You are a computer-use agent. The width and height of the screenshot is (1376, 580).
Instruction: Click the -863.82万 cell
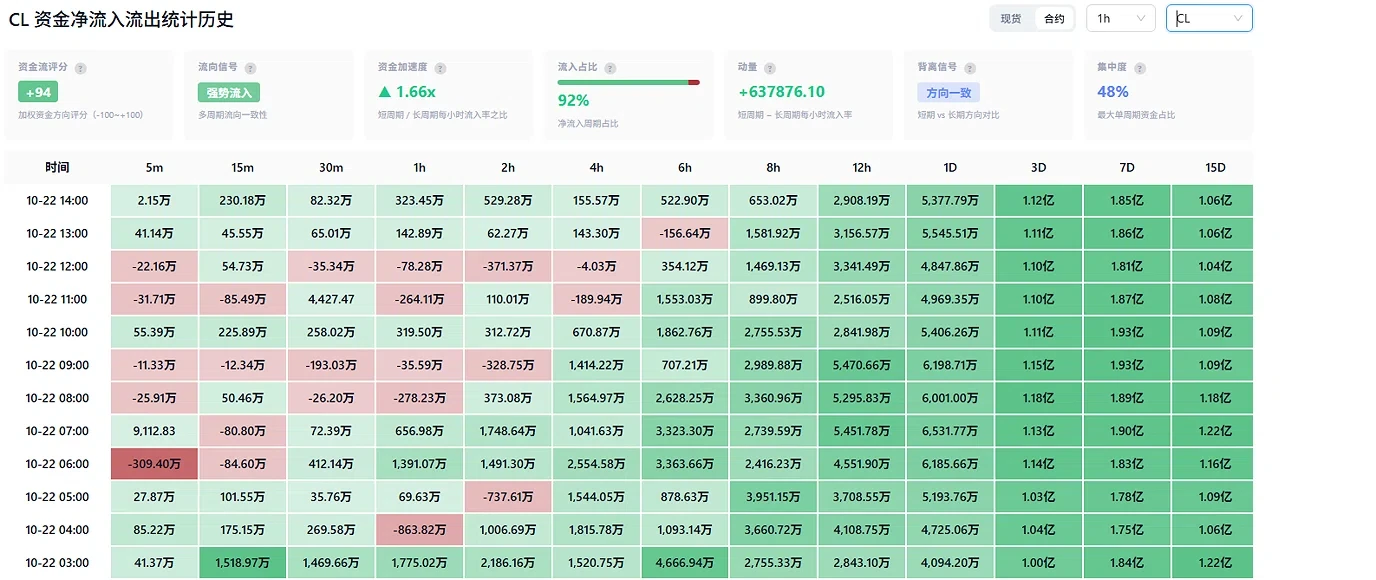[419, 530]
